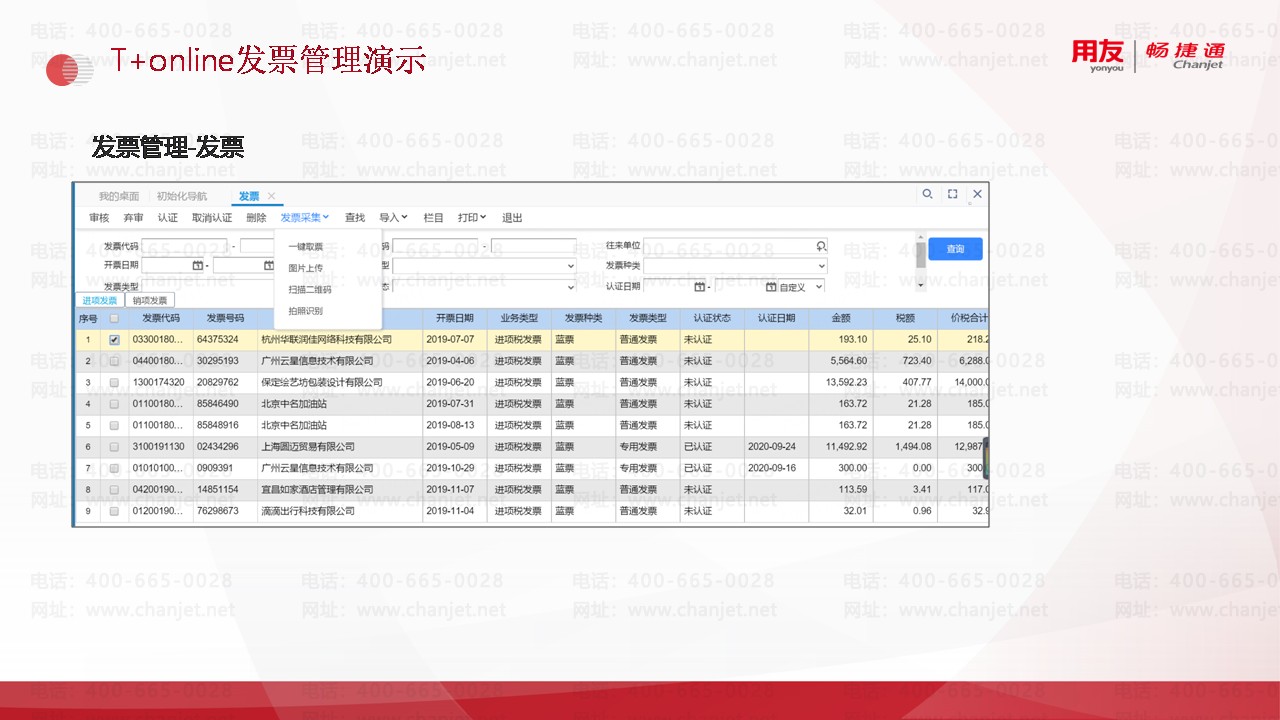
Task: Click the 查找 toolbar button
Action: tap(355, 217)
